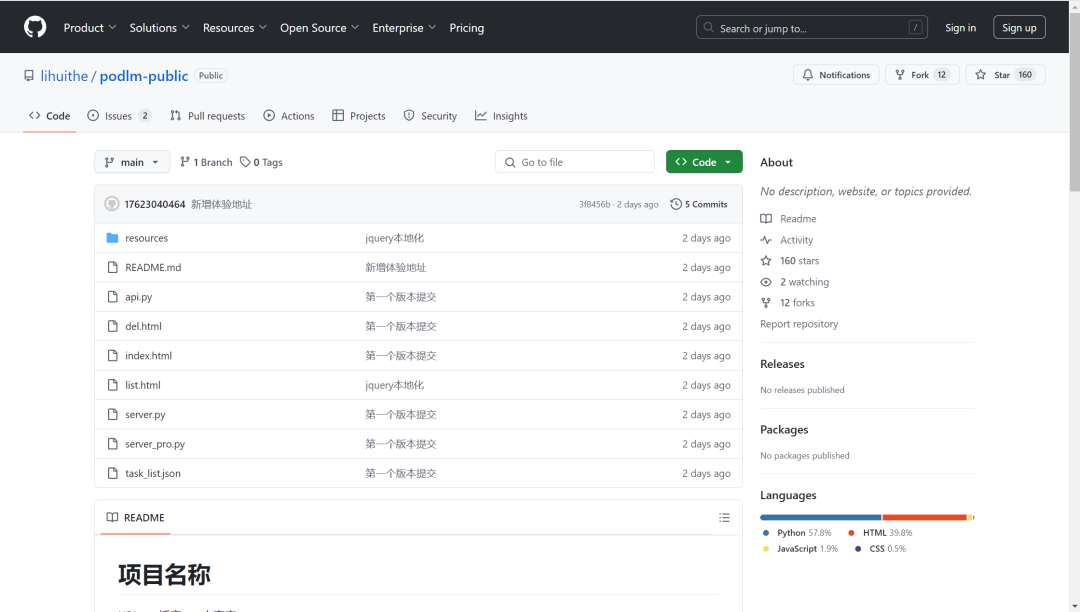
Task: Focus the Search or jump to field
Action: pos(811,28)
